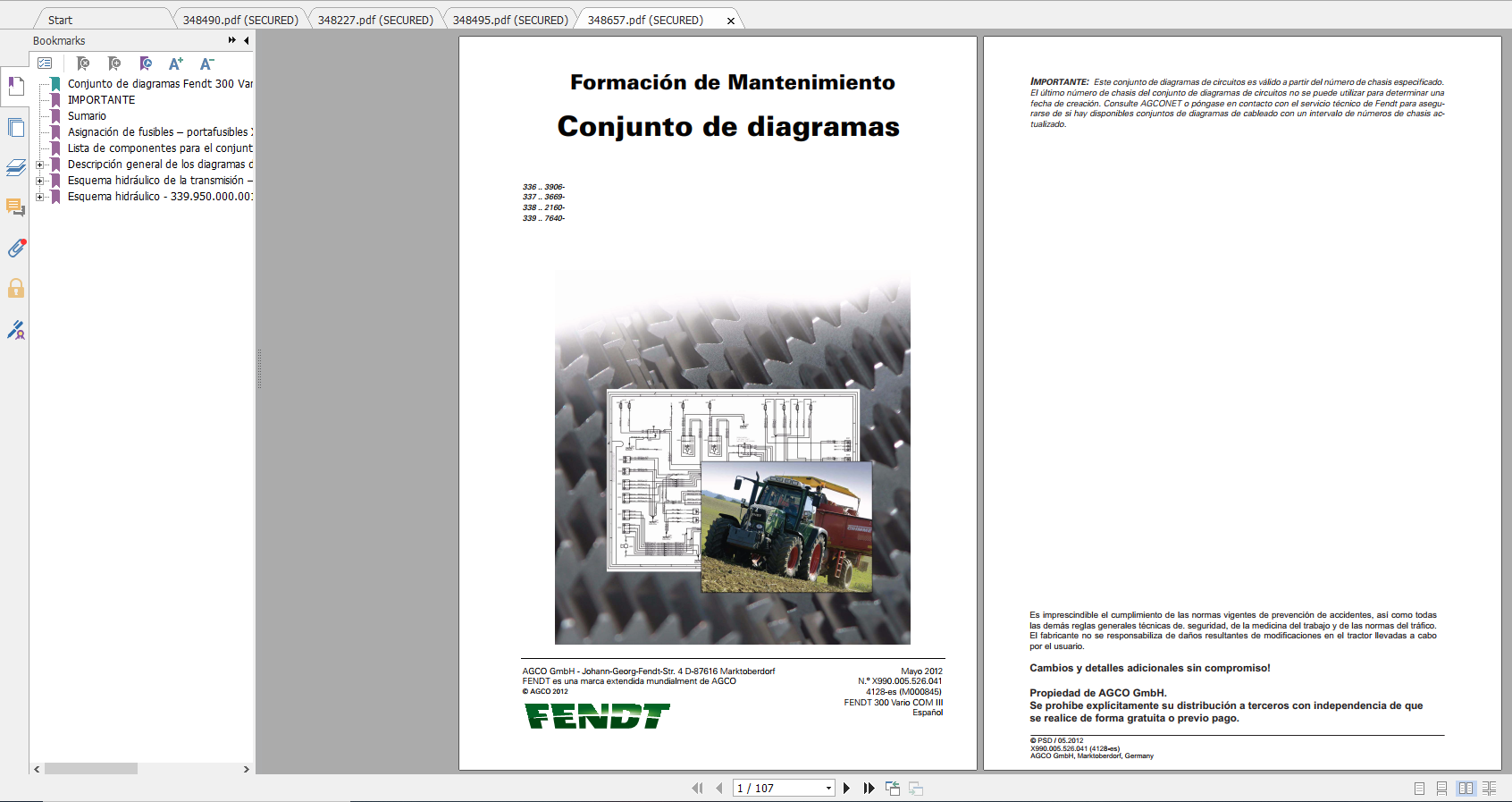This screenshot has height=802, width=1512.
Task: Click the 'Mayo 2012' date text
Action: click(x=921, y=671)
